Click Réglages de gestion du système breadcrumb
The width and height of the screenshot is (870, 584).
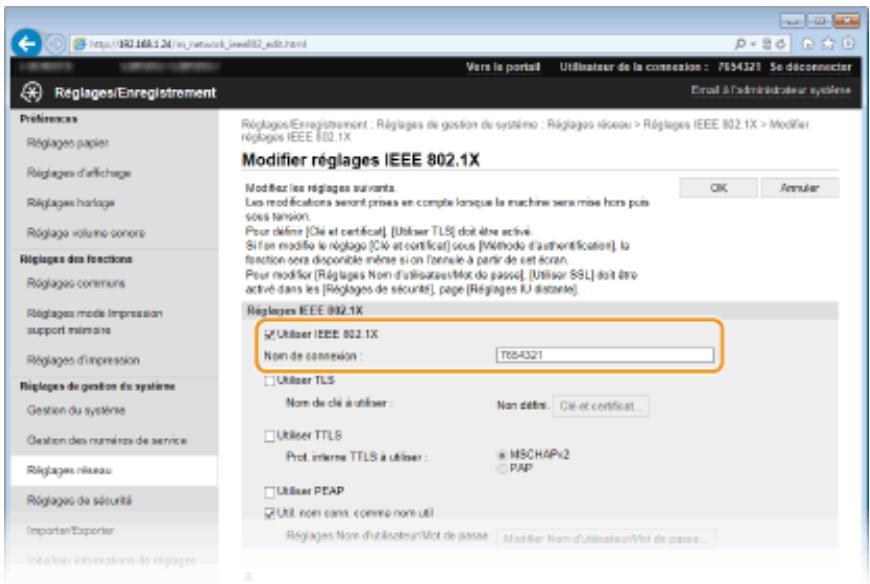457,124
